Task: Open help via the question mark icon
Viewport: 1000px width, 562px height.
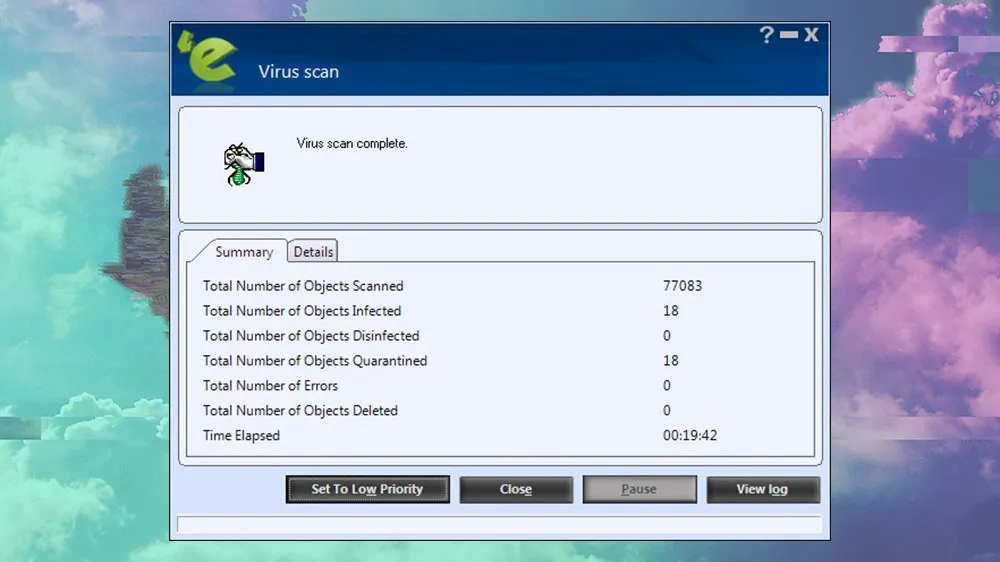Action: [766, 35]
